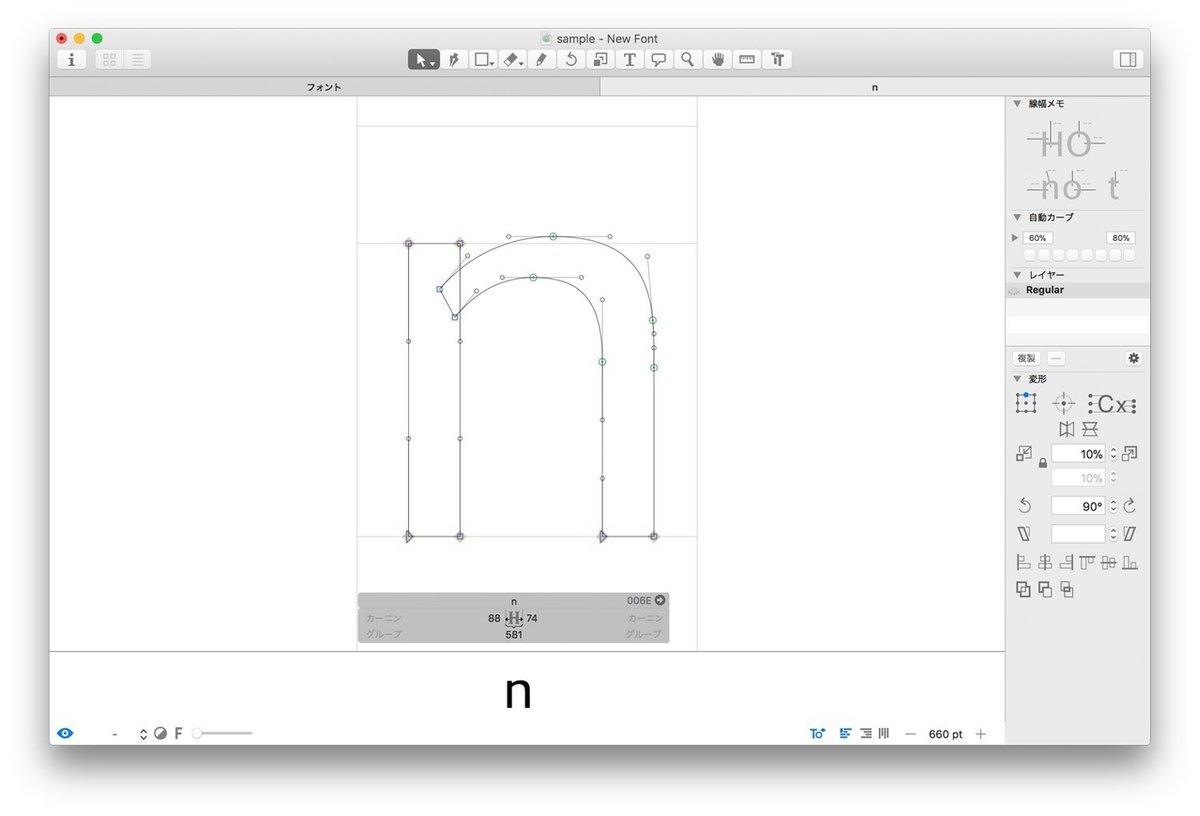Viewport: 1200px width, 816px height.
Task: Edit the left sidebearing value 88
Action: tap(494, 618)
